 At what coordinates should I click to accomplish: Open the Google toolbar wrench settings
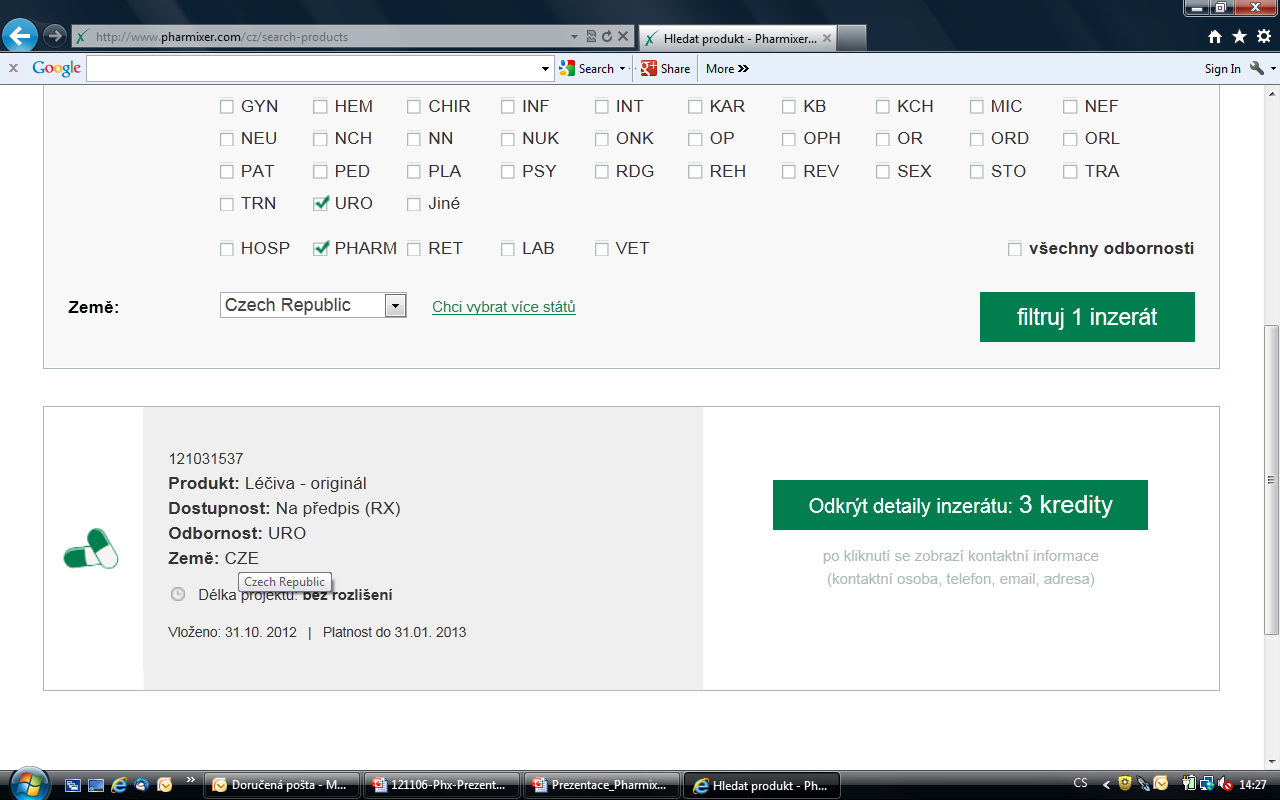point(1257,68)
